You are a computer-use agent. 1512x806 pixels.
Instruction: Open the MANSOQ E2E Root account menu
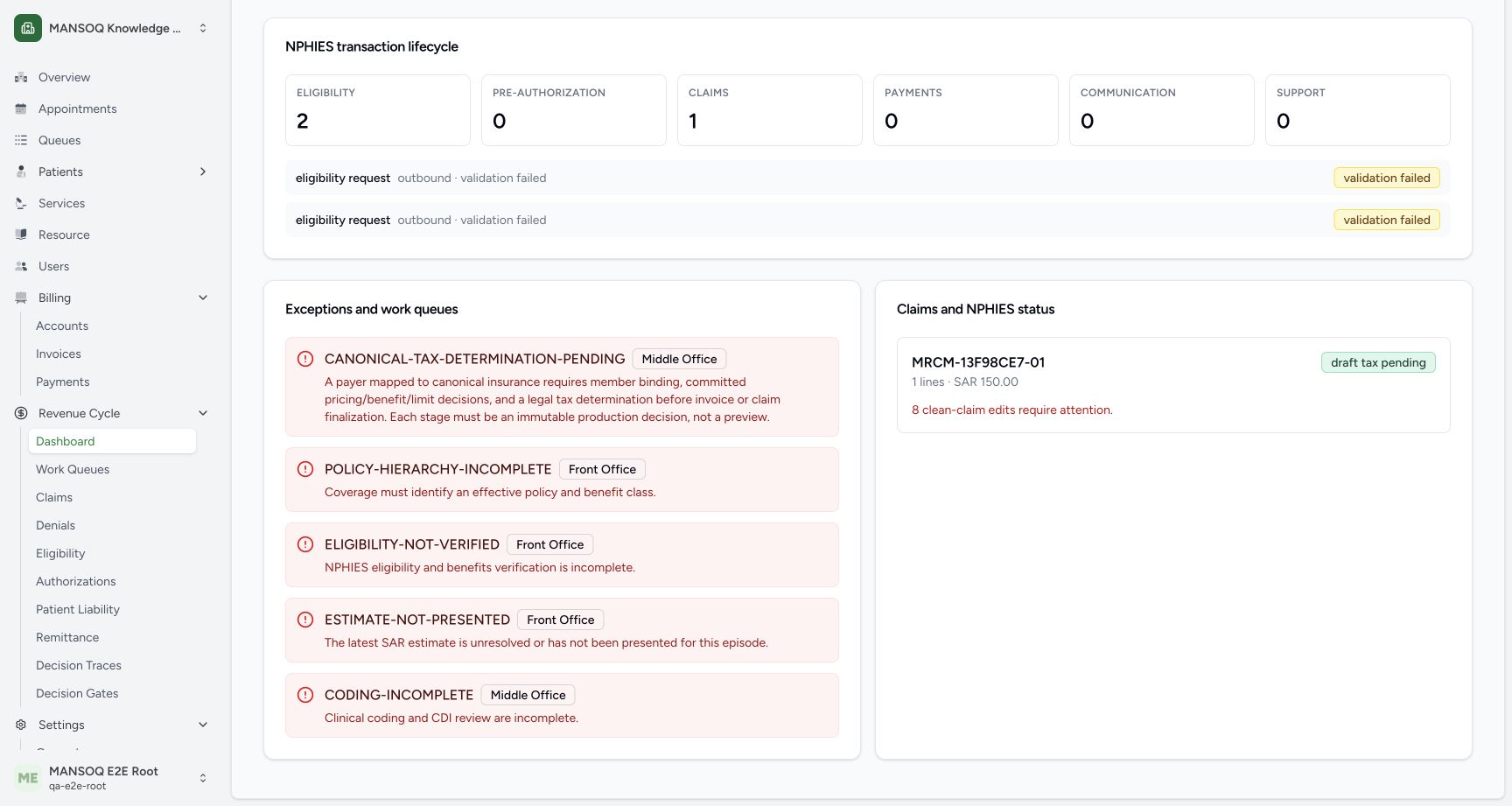click(112, 778)
